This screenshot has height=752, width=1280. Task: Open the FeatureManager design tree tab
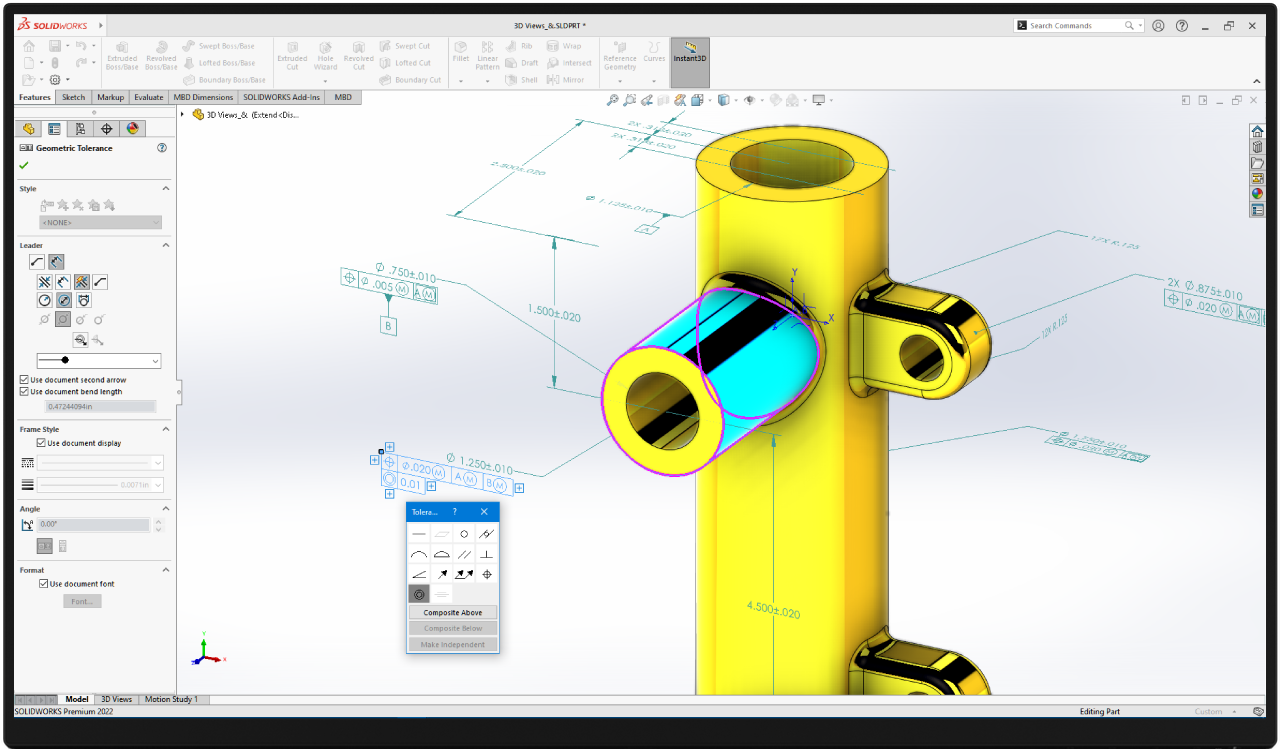28,129
